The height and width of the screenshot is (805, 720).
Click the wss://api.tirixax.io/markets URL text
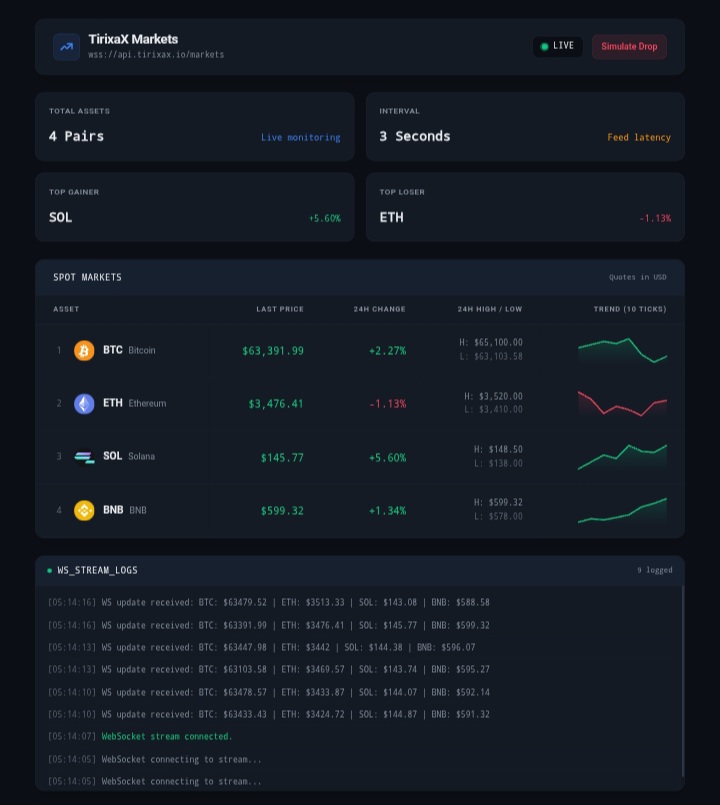coord(156,54)
